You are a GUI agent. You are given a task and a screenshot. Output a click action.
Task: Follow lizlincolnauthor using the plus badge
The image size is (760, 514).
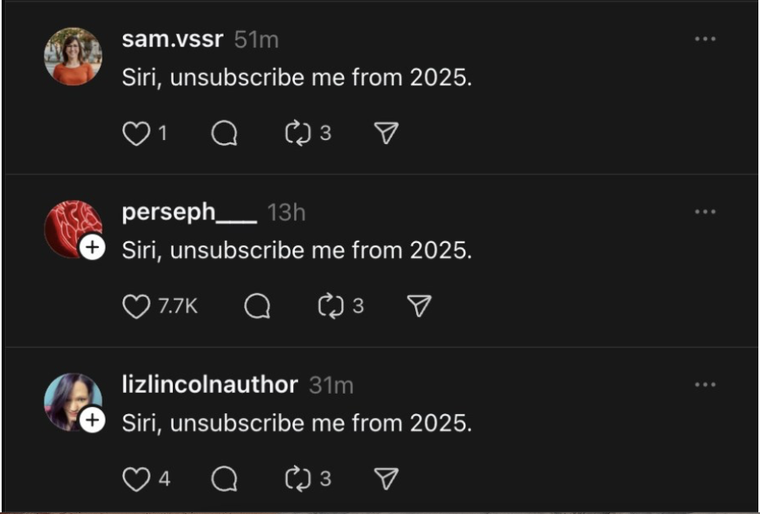tap(92, 420)
